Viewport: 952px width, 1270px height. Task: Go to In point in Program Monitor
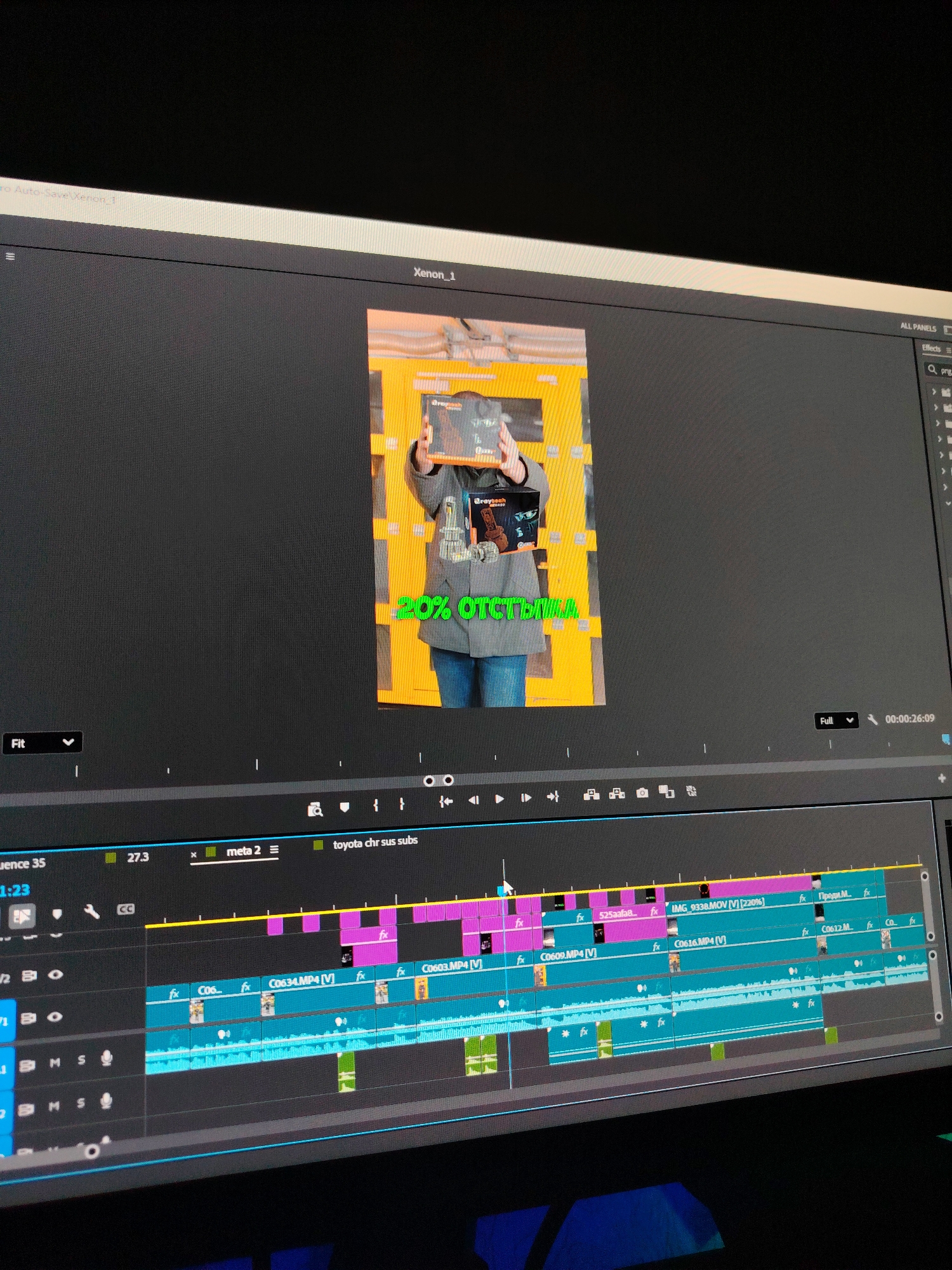click(446, 801)
